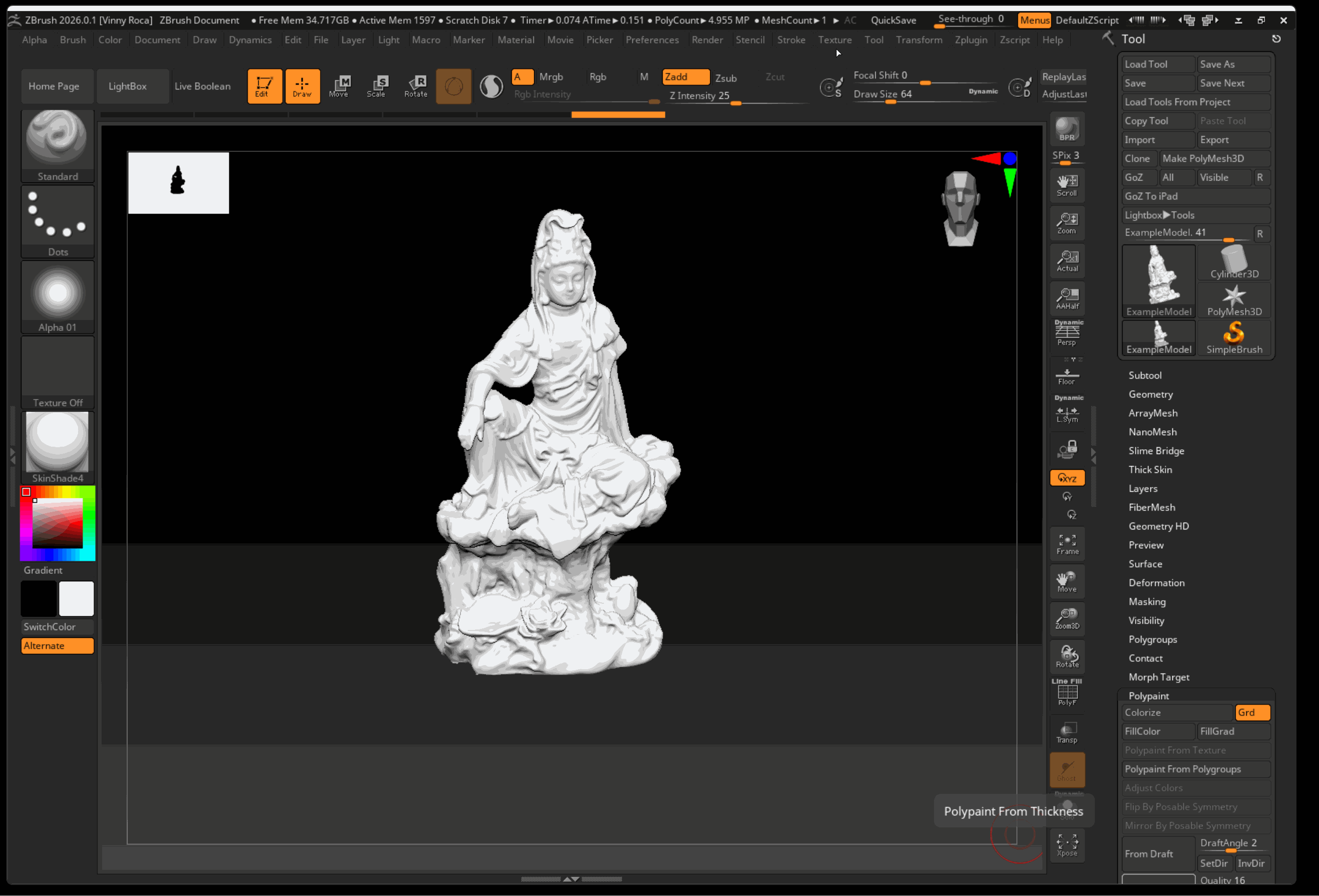Expand the Deformation section
1319x896 pixels.
tap(1156, 582)
